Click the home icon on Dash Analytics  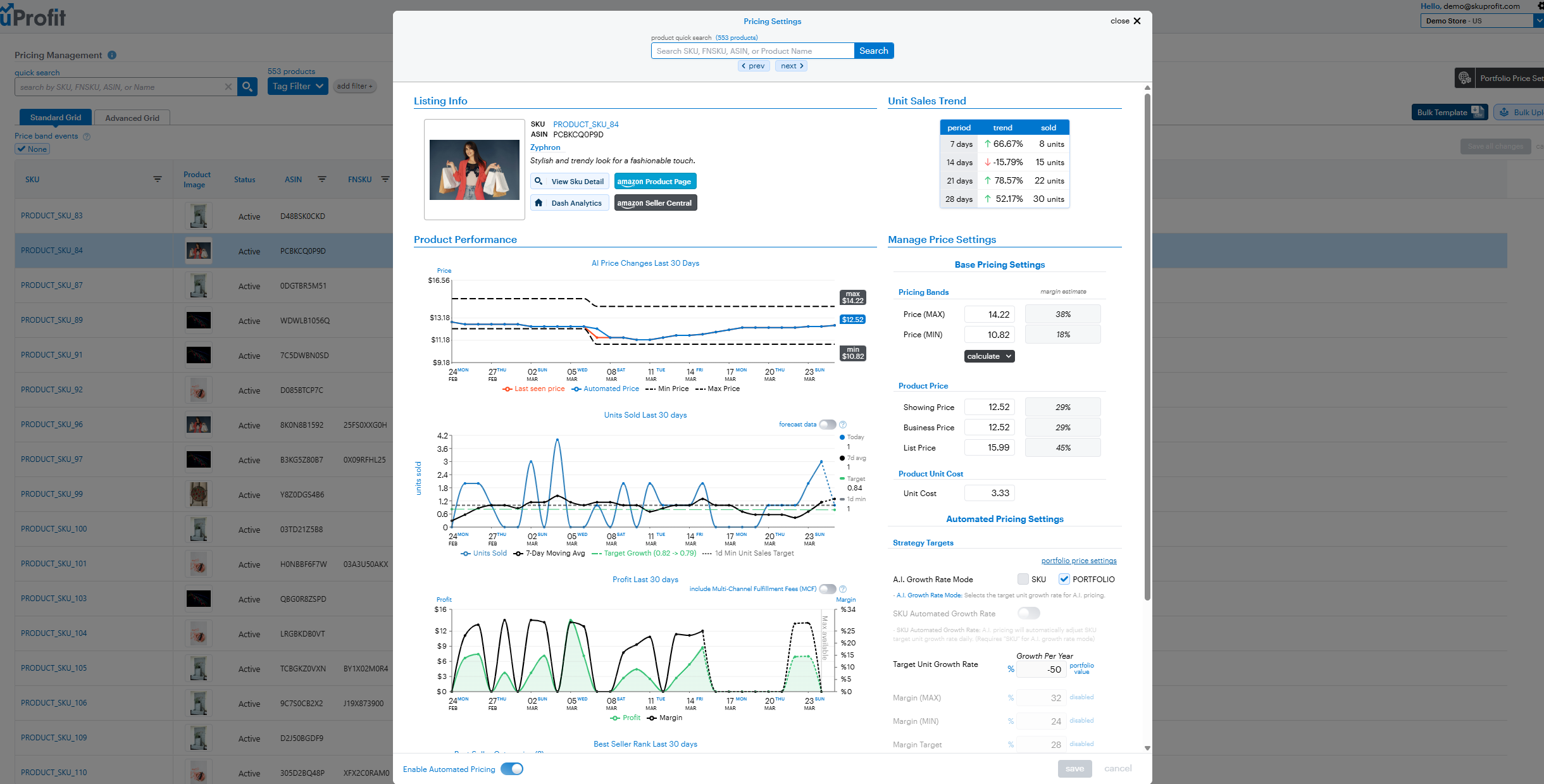(539, 203)
